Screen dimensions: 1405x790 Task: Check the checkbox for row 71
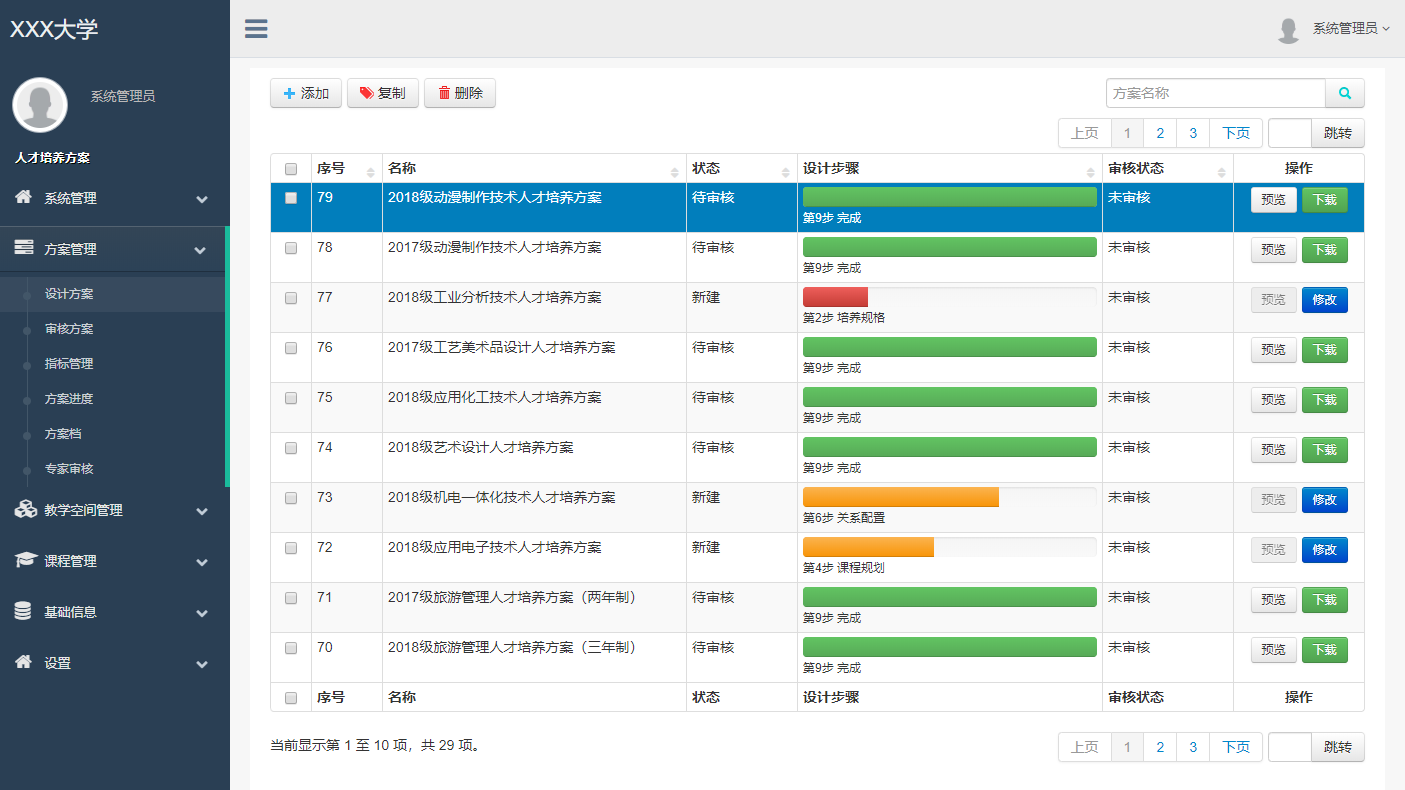click(291, 598)
